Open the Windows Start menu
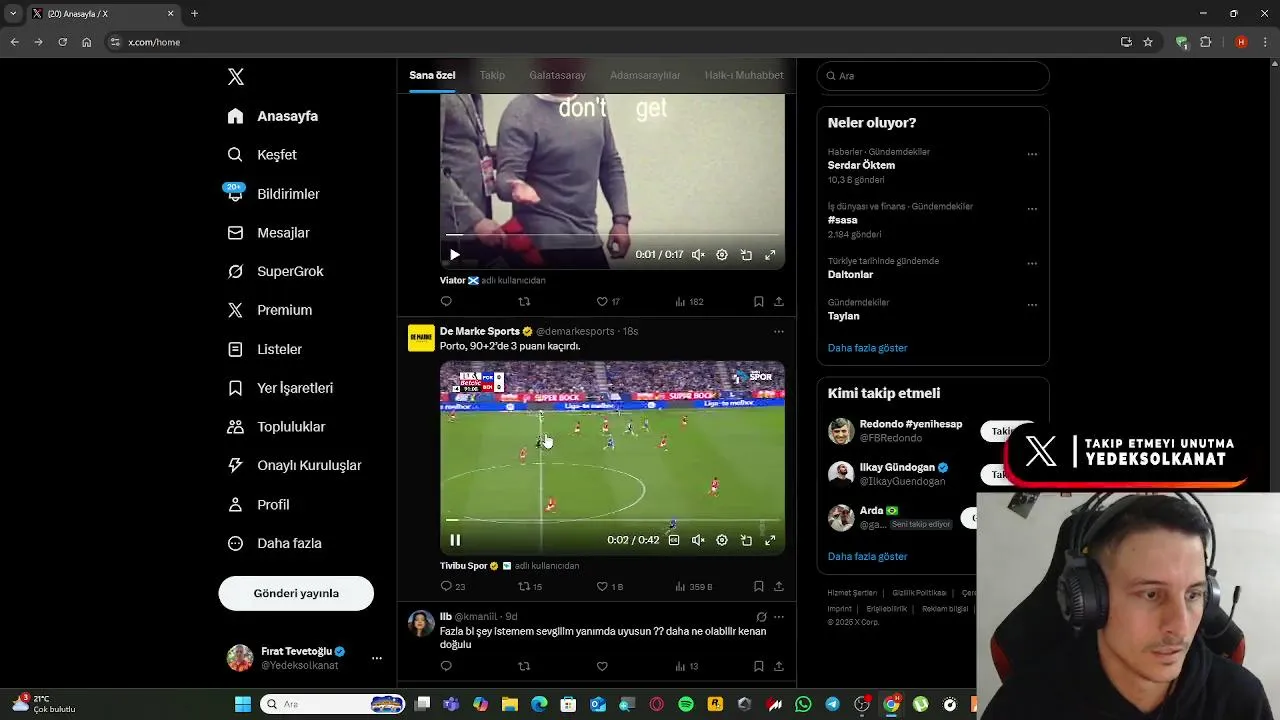The image size is (1280, 720). click(243, 704)
